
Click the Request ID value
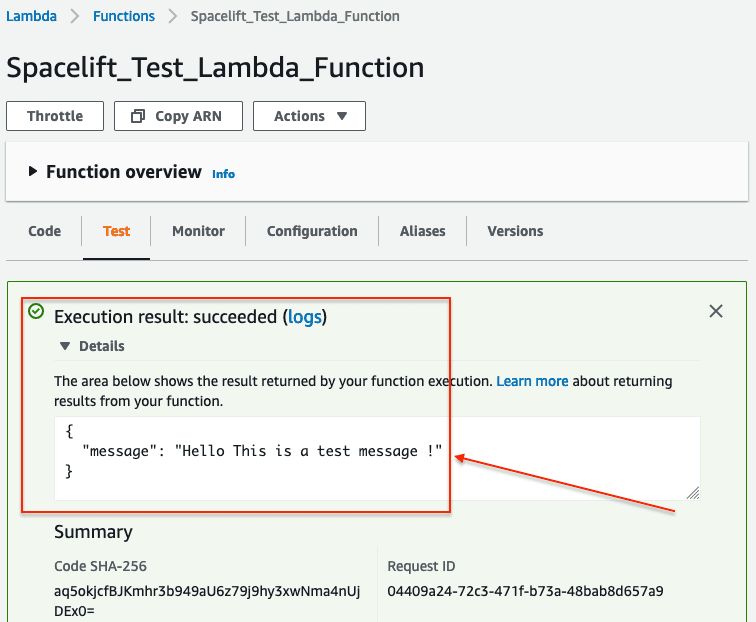click(x=526, y=591)
